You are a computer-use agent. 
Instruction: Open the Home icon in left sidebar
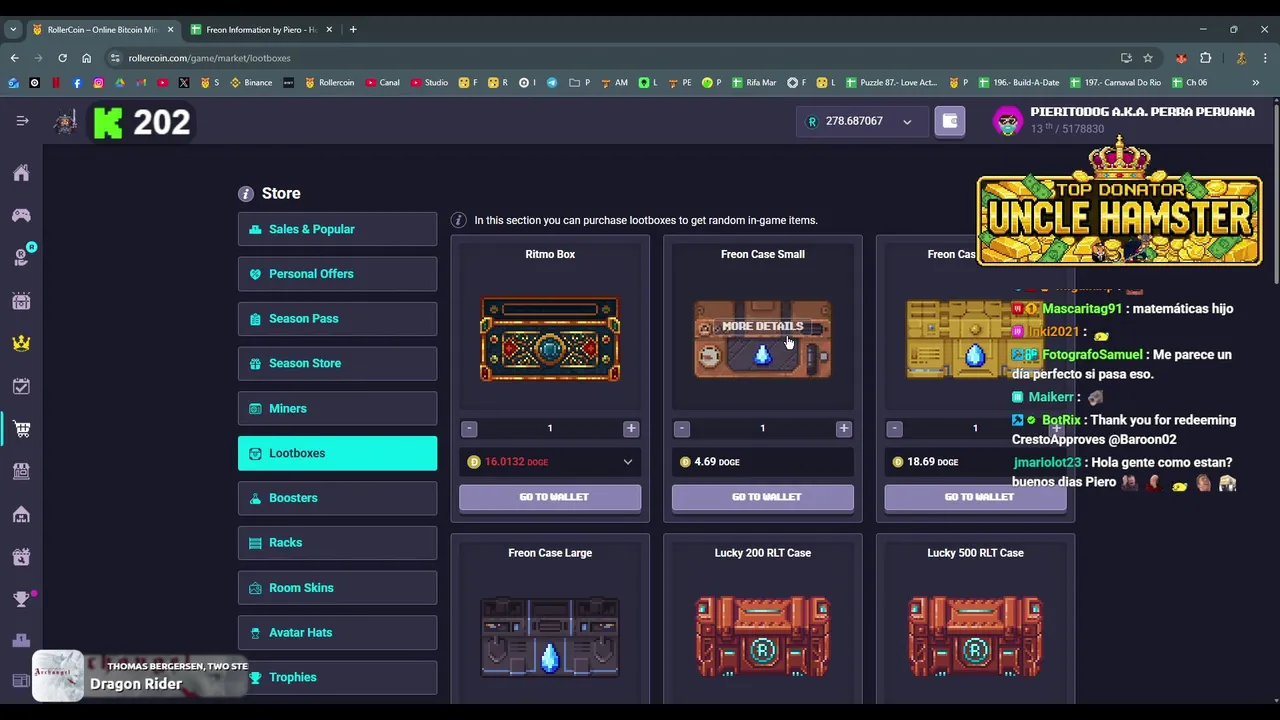21,173
